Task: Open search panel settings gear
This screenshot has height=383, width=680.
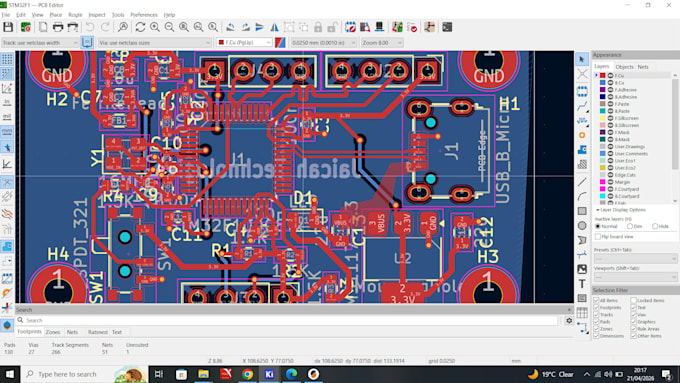Action: tap(569, 321)
